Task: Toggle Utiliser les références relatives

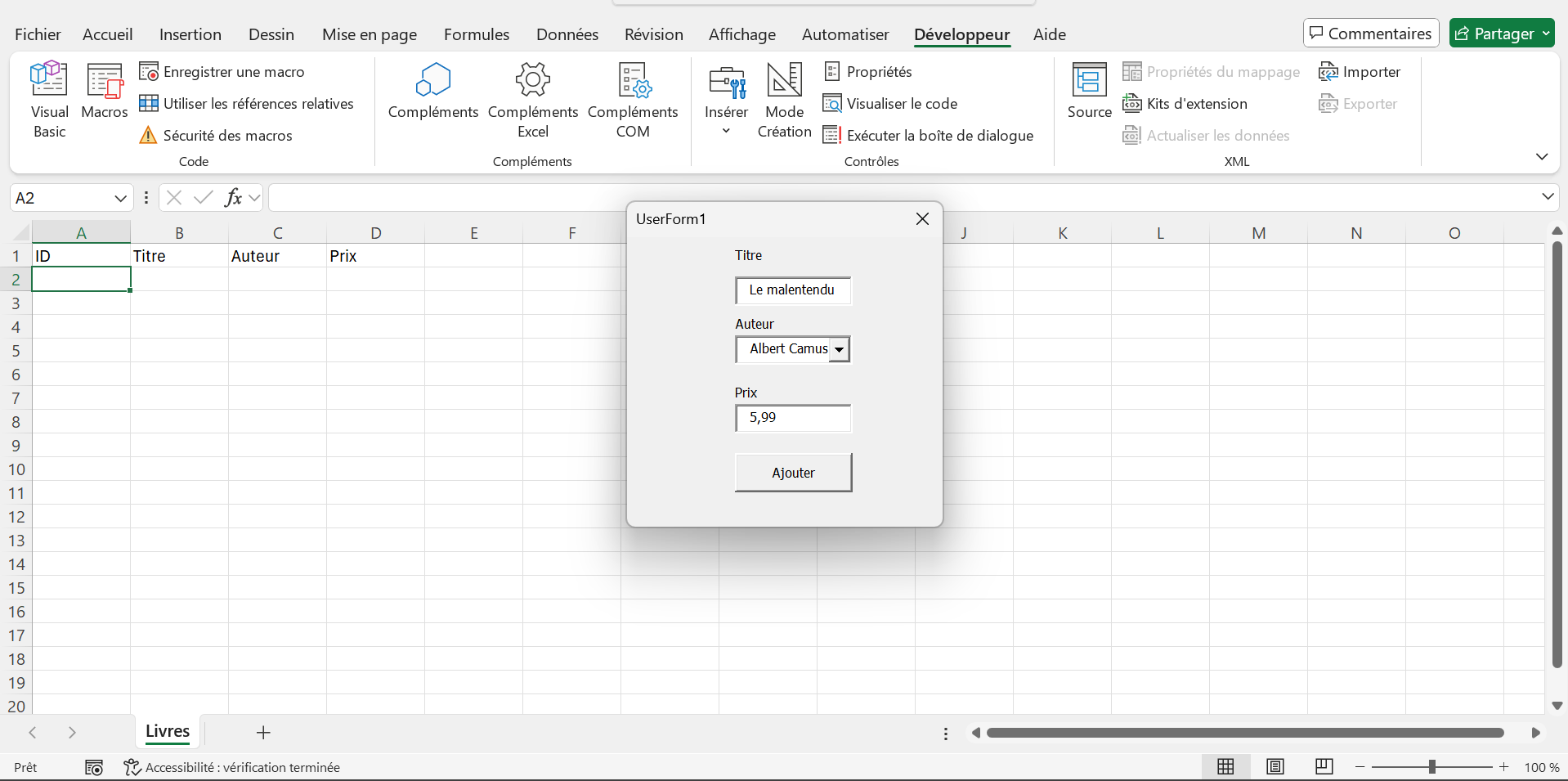Action: [x=246, y=104]
